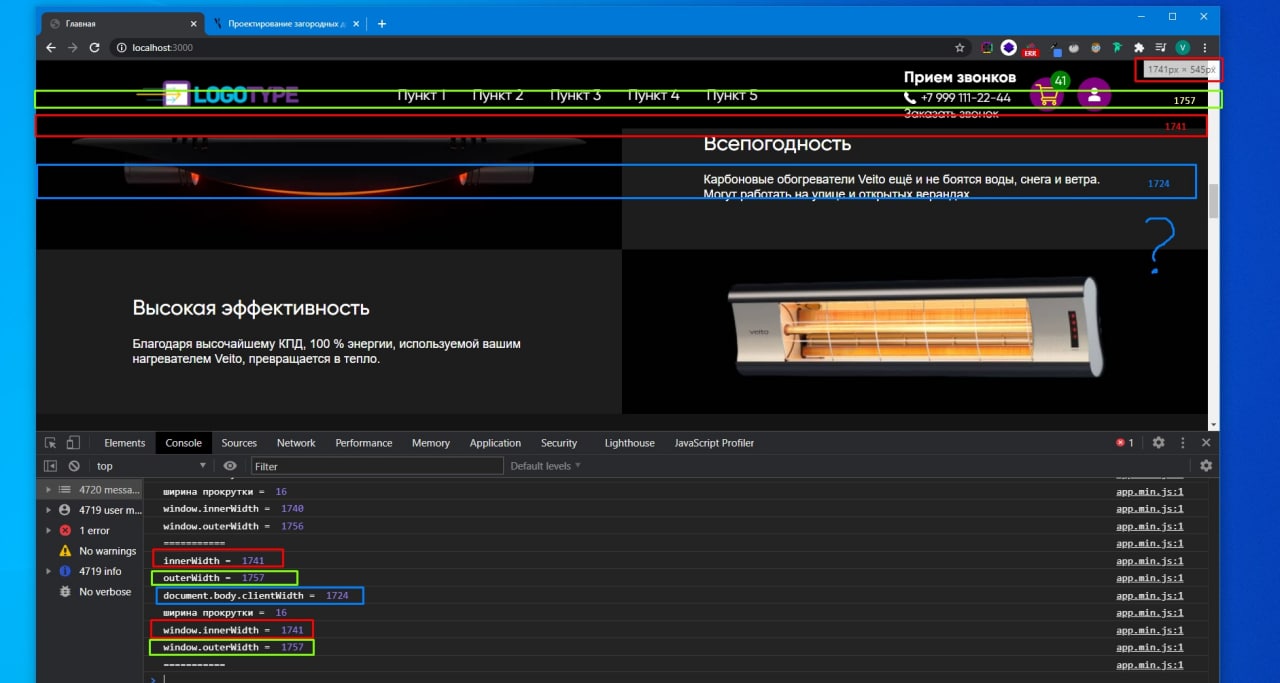The width and height of the screenshot is (1280, 683).
Task: Switch to the Sources tab
Action: tap(239, 443)
